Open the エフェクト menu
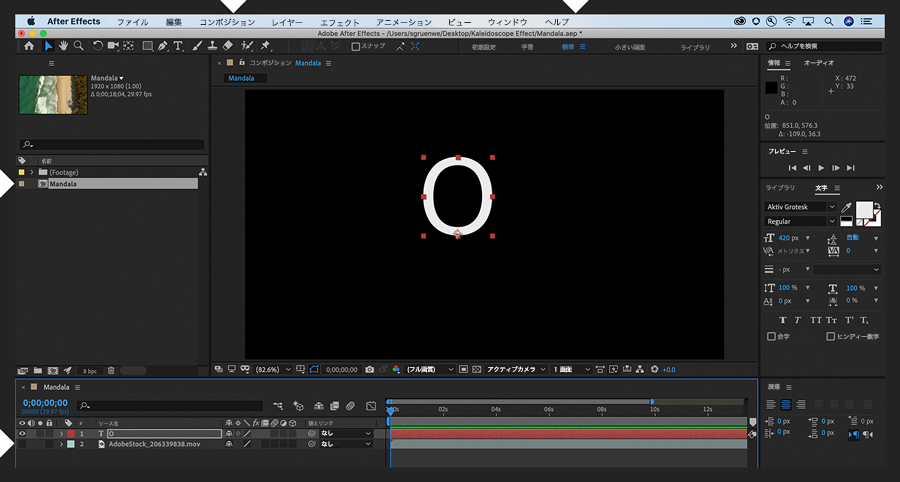Screen dimensions: 900x482 pyautogui.click(x=340, y=22)
